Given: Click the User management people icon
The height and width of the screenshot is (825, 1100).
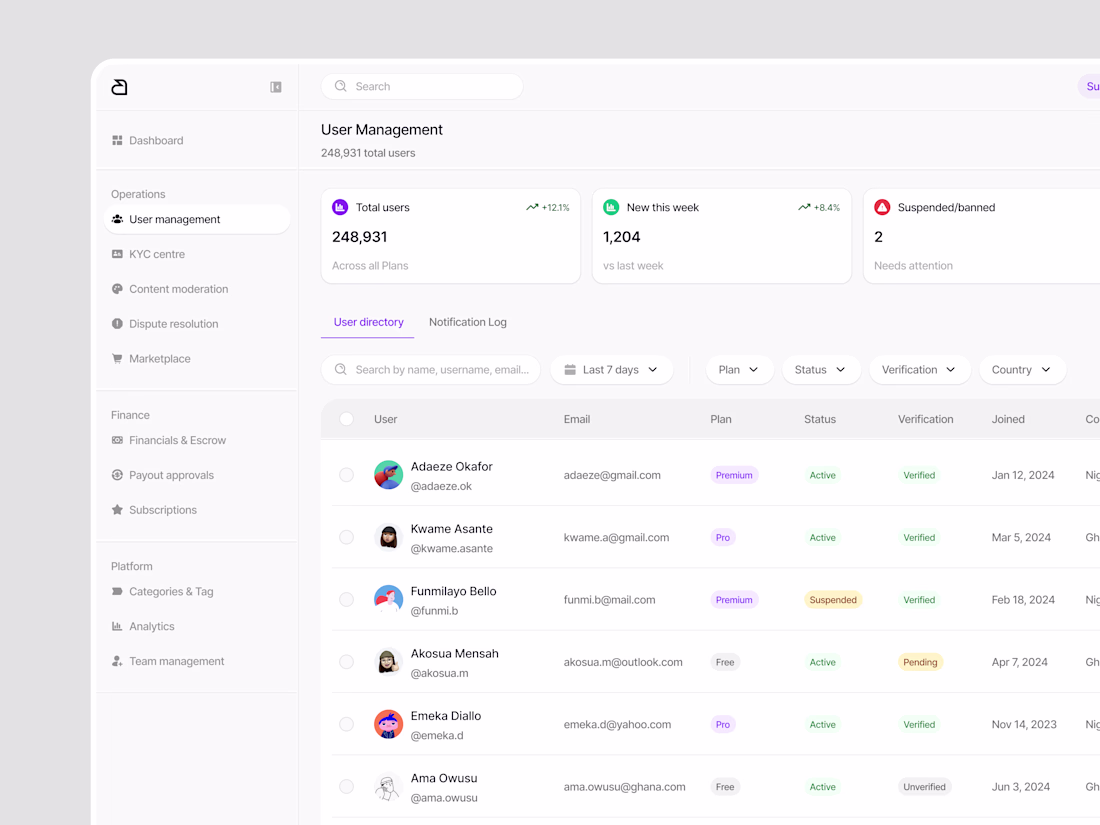Looking at the screenshot, I should (x=117, y=220).
